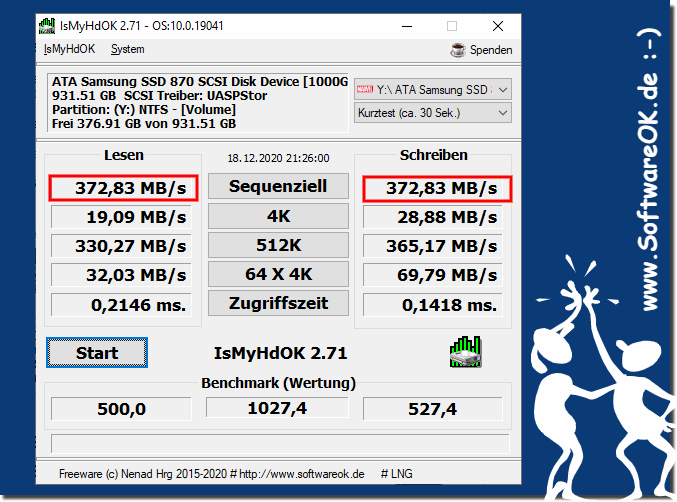Click the Schreiben column heading

pyautogui.click(x=433, y=155)
